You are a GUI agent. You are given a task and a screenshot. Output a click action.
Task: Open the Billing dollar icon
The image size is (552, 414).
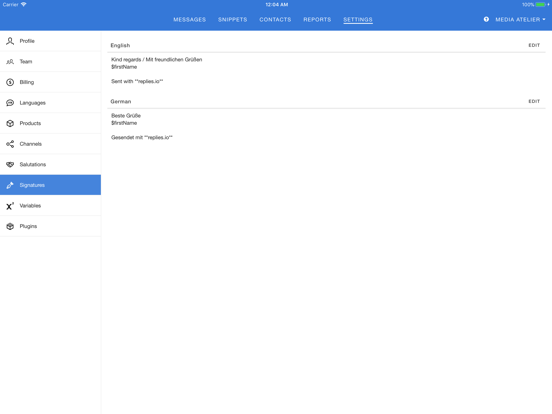pyautogui.click(x=10, y=82)
